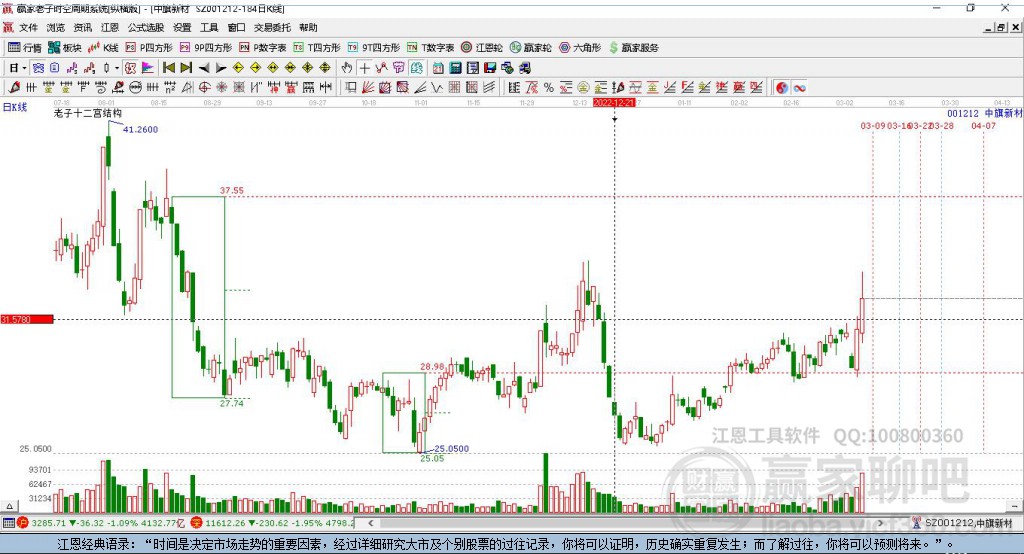Screen dimensions: 1024x554
Task: Click the 31.5780 price axis label
Action: click(27, 319)
